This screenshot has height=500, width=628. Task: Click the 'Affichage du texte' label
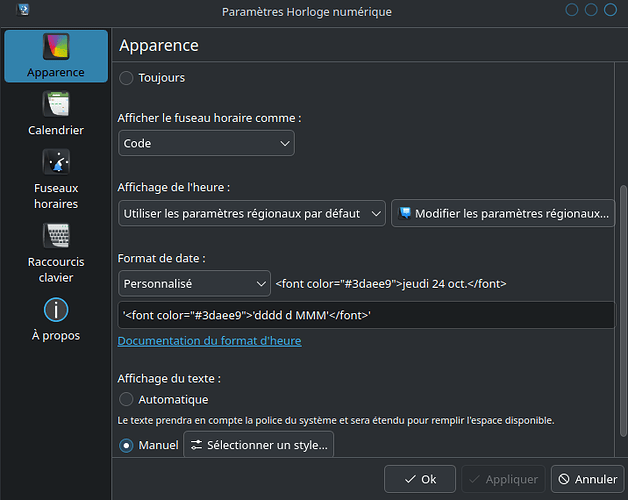[x=169, y=379]
